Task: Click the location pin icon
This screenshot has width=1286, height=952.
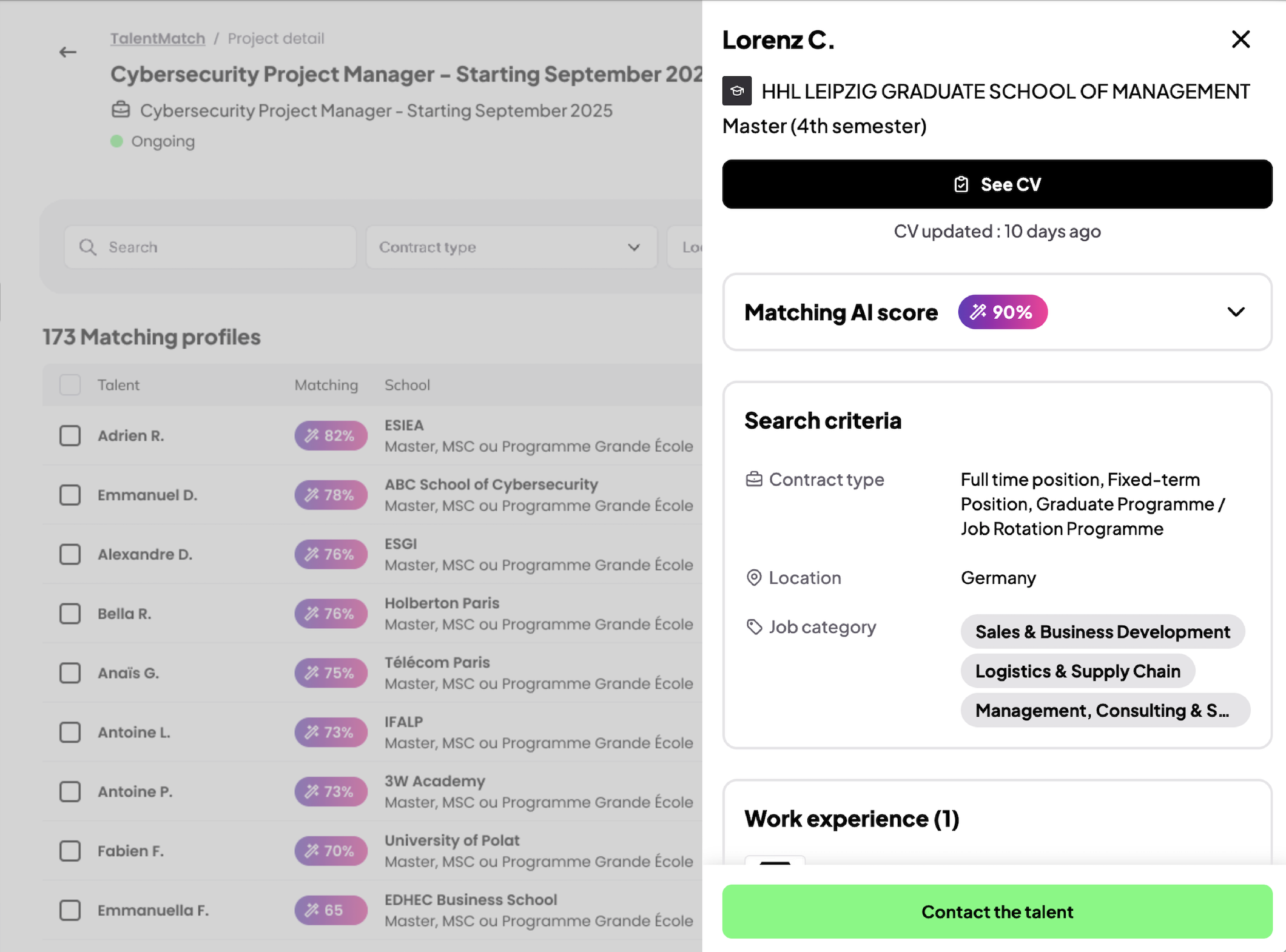Action: (x=753, y=578)
